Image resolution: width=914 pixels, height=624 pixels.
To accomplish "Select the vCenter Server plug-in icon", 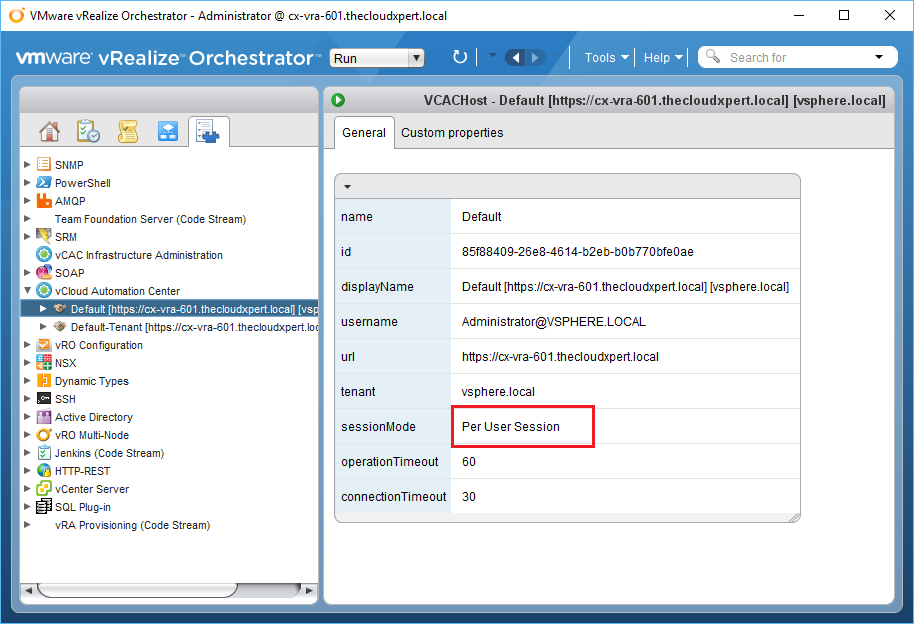I will pos(44,489).
